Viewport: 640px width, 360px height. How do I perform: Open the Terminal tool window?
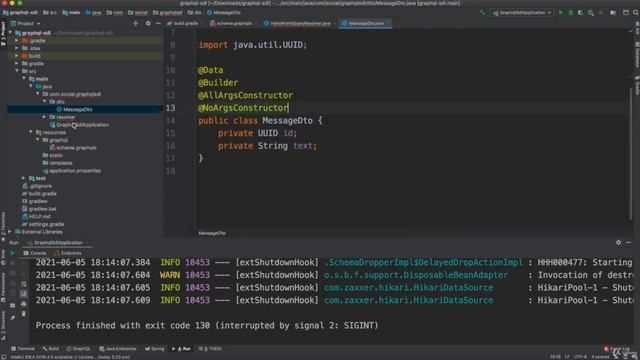point(23,349)
